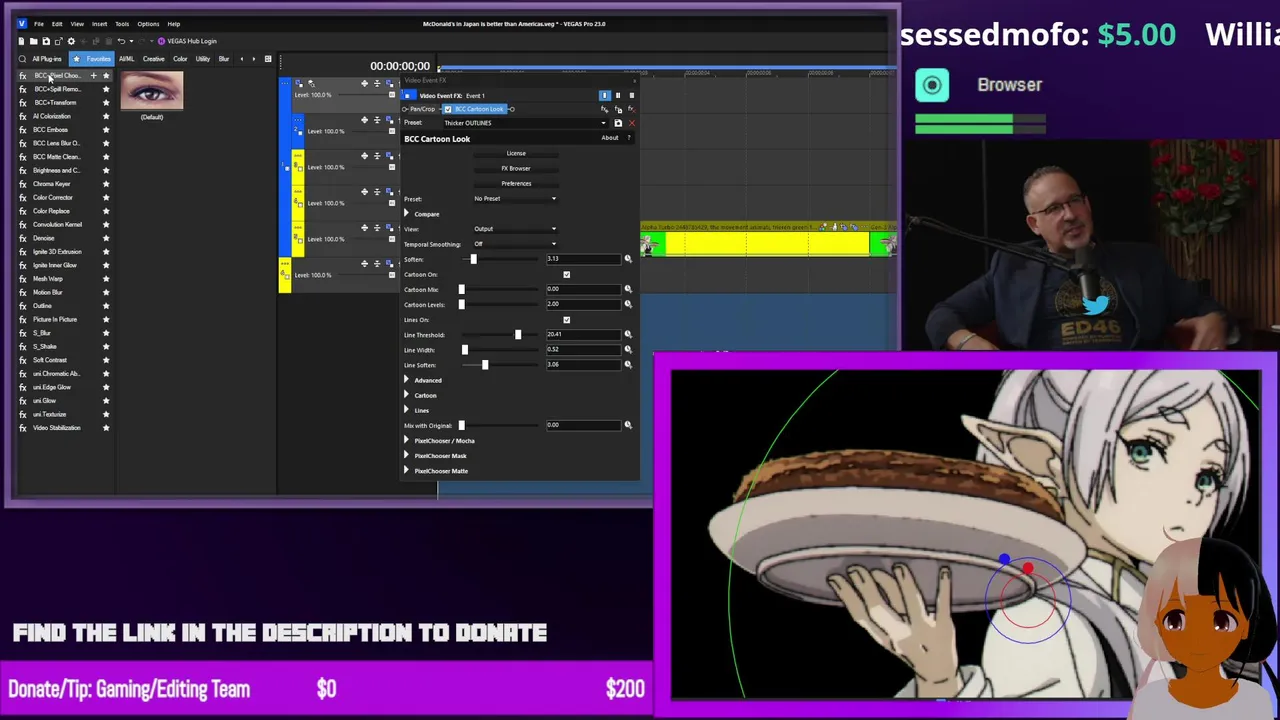Expand the Lines section
The image size is (1280, 720).
click(x=407, y=410)
